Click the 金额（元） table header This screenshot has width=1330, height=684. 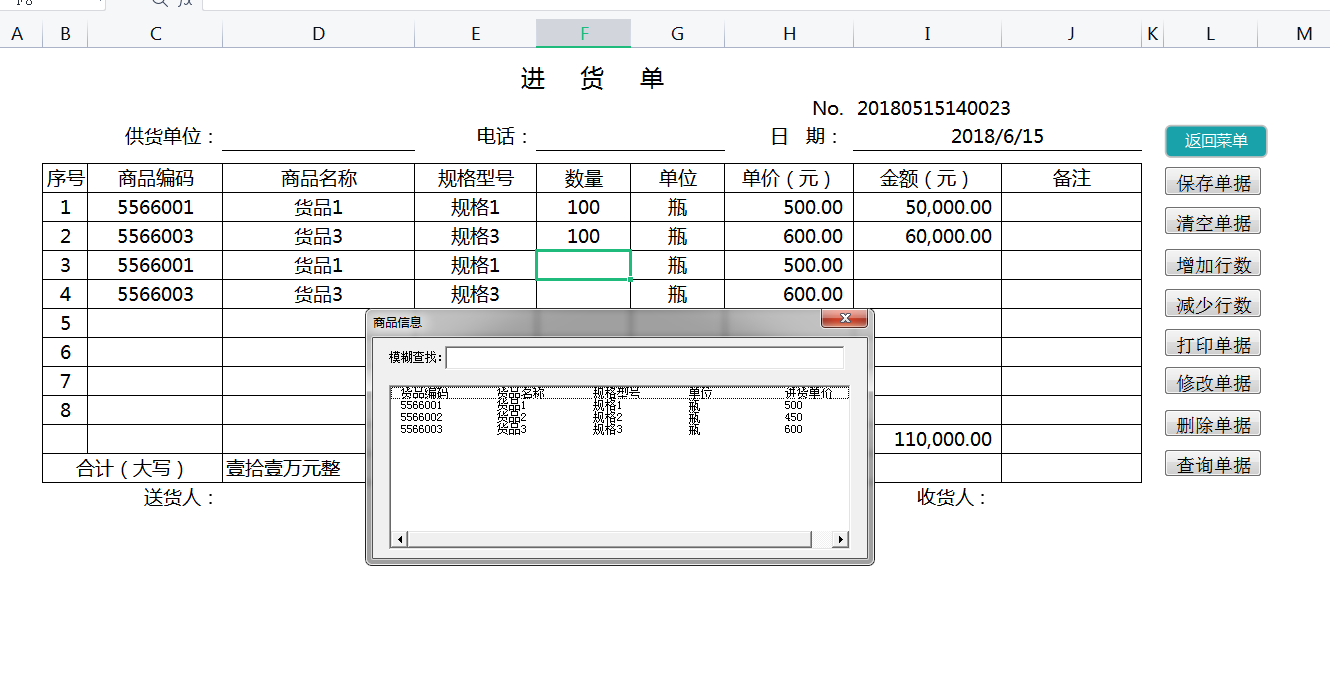click(928, 178)
